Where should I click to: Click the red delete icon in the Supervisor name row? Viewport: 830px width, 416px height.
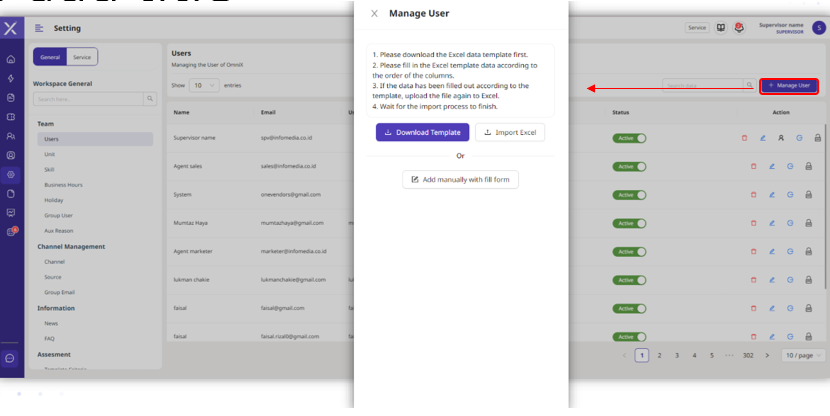(743, 138)
